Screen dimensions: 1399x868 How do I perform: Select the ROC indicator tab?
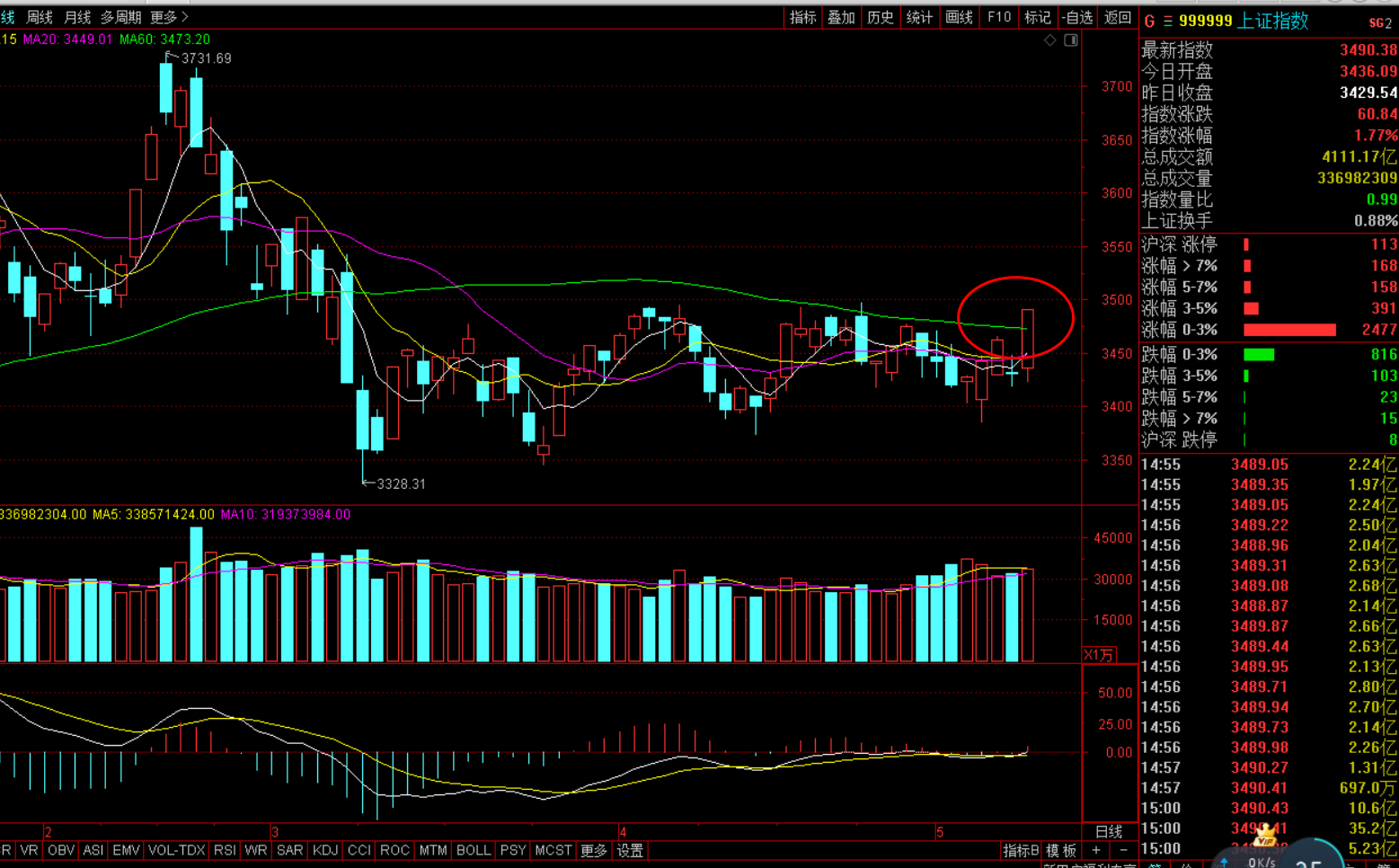394,850
